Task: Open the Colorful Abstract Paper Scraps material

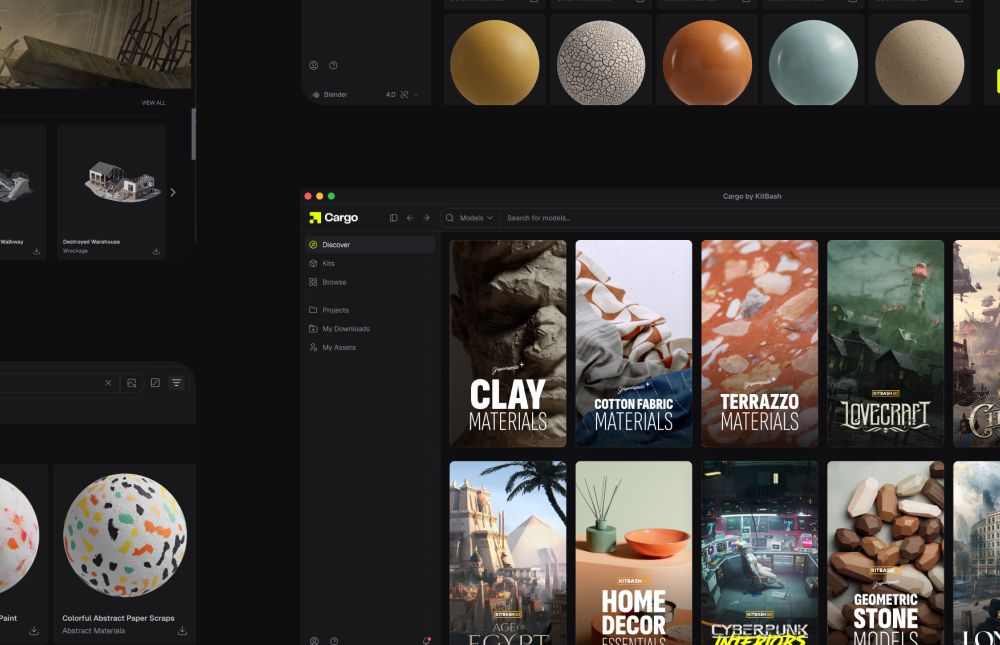Action: [x=125, y=535]
